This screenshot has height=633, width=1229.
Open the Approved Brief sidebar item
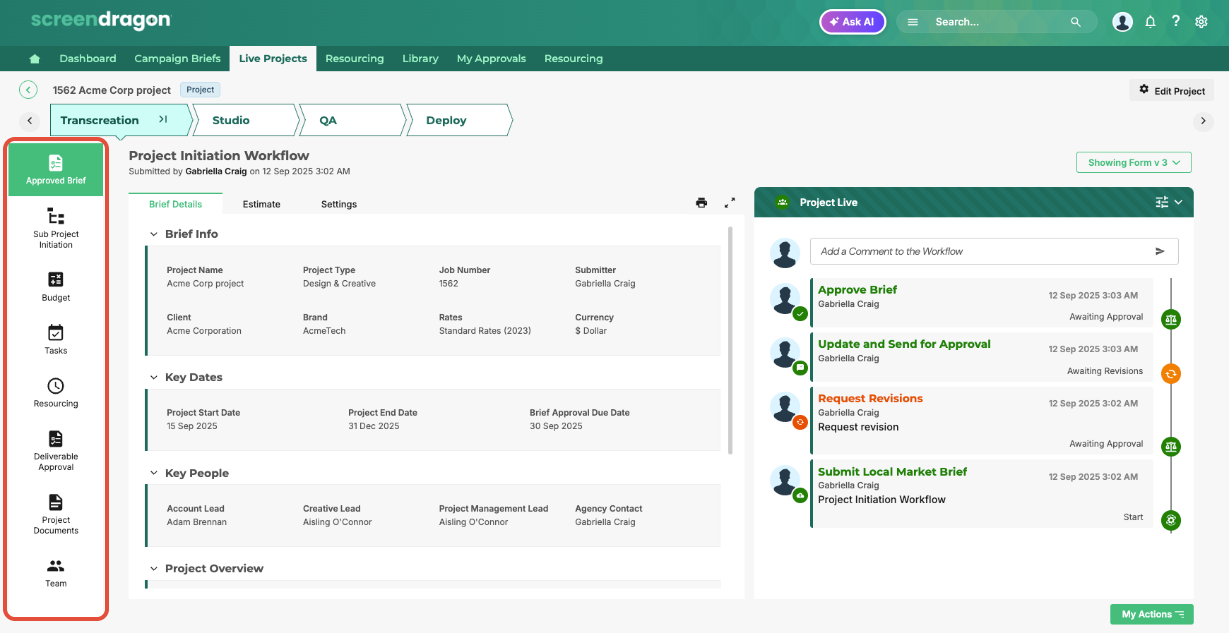click(x=56, y=169)
